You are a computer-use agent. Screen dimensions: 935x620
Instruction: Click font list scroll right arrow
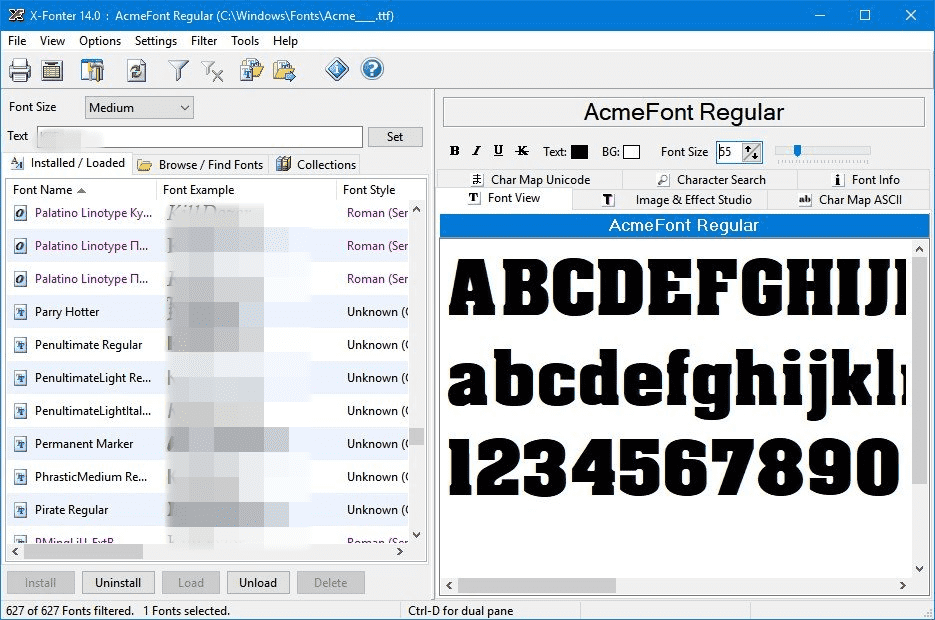(x=400, y=552)
